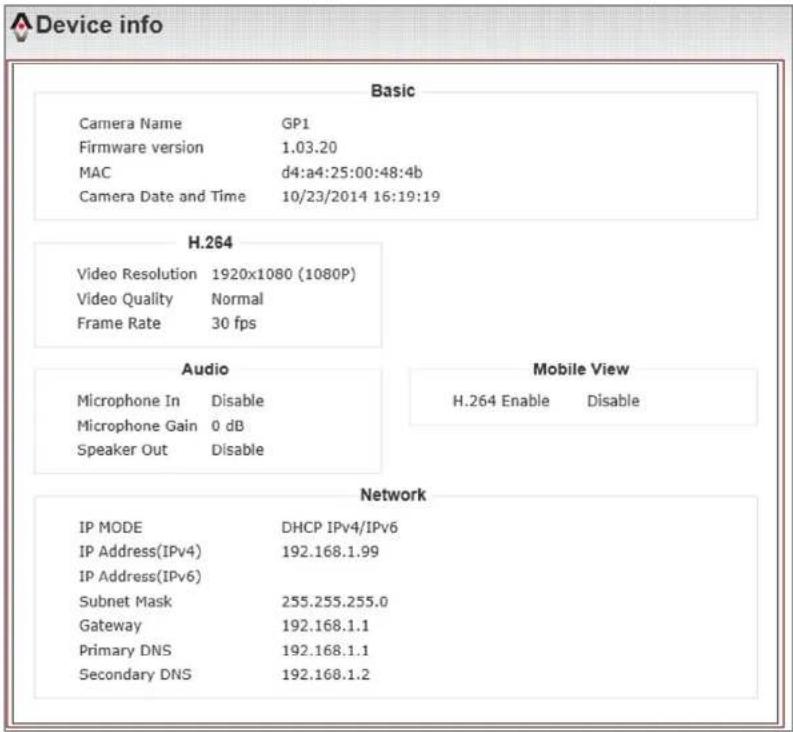Click the Camera Name label
793x732 pixels.
click(130, 123)
